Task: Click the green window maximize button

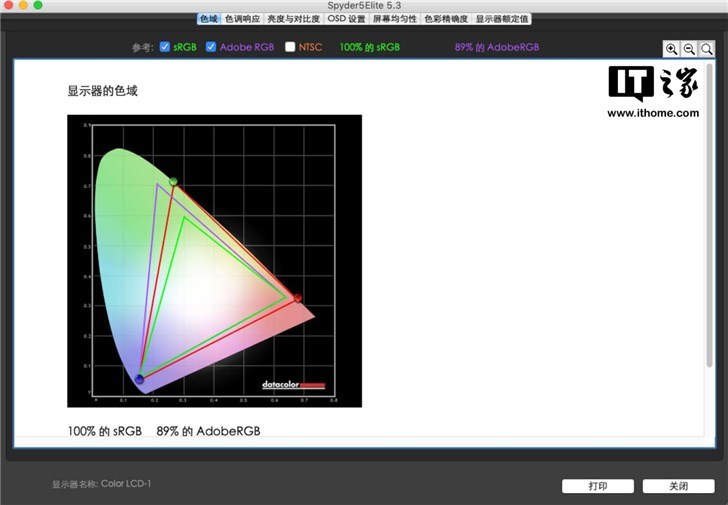Action: coord(38,5)
